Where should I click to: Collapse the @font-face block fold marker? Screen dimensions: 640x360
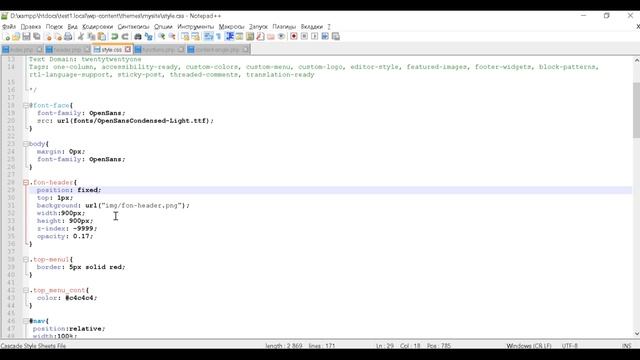(x=26, y=105)
